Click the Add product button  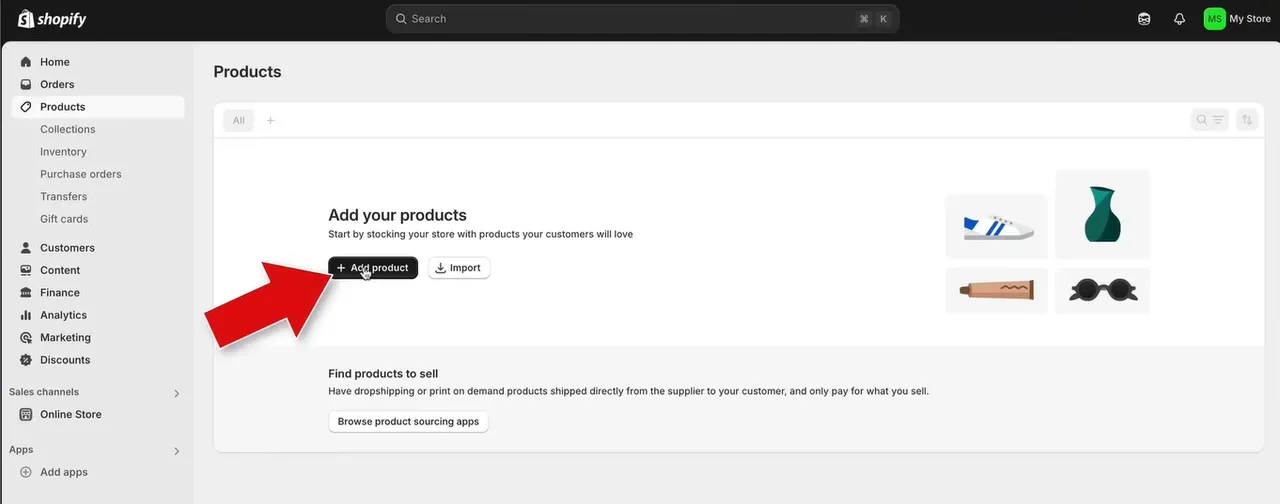373,268
